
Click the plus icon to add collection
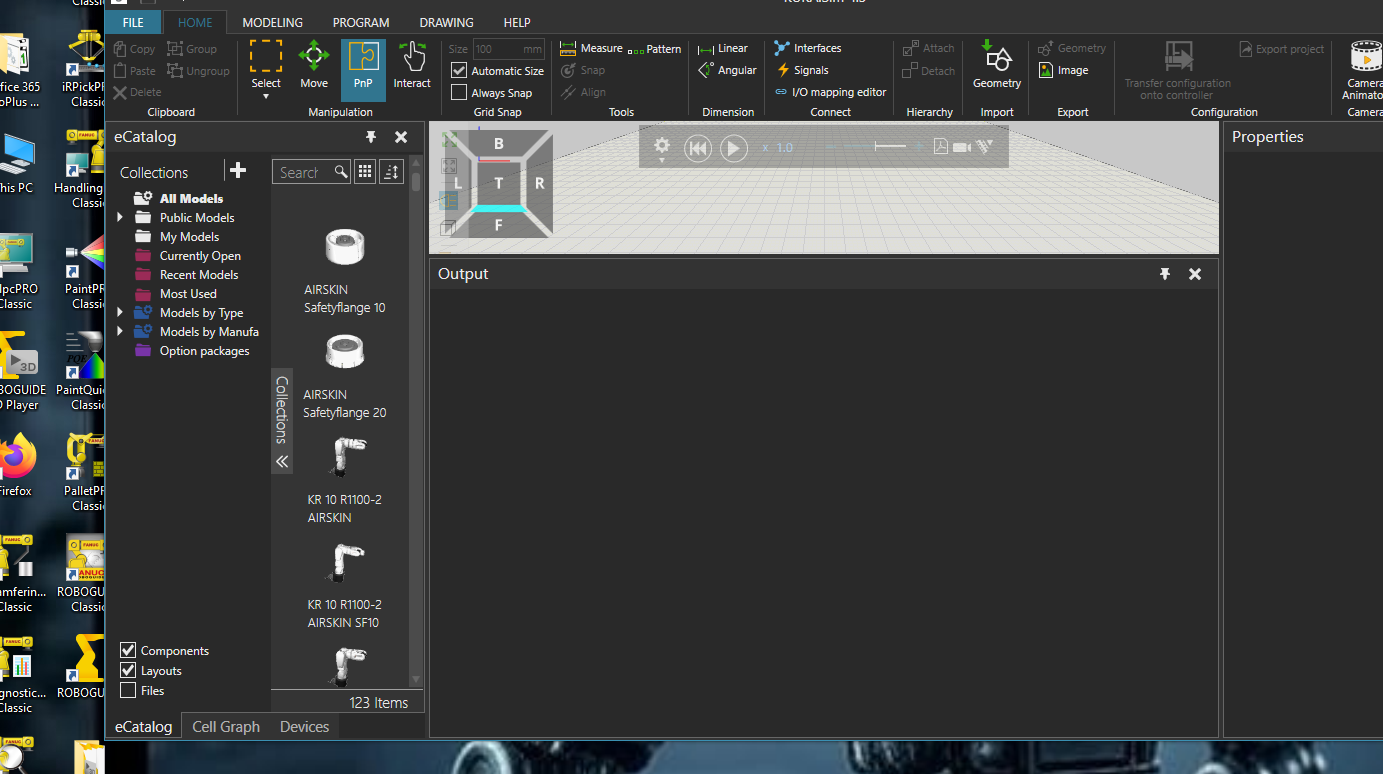(x=238, y=171)
